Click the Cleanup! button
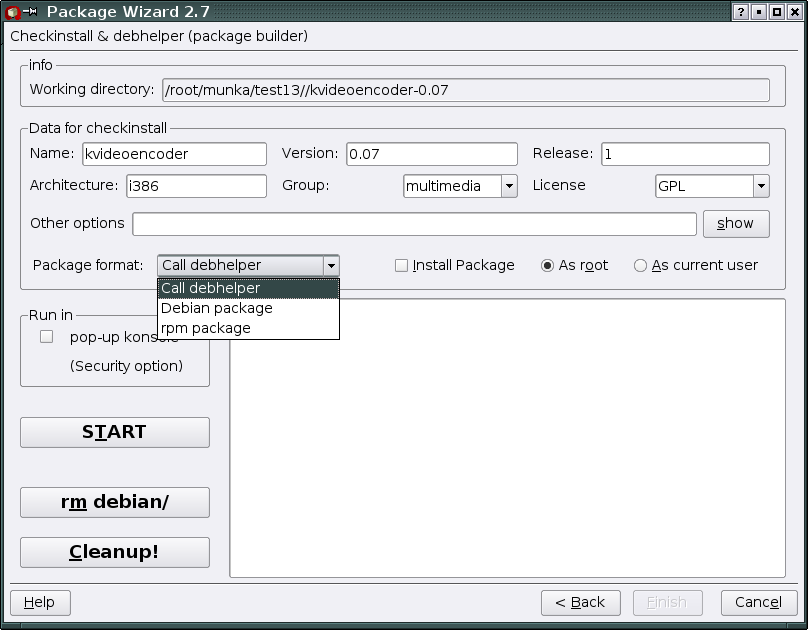Screen dimensions: 808x630 [x=115, y=552]
